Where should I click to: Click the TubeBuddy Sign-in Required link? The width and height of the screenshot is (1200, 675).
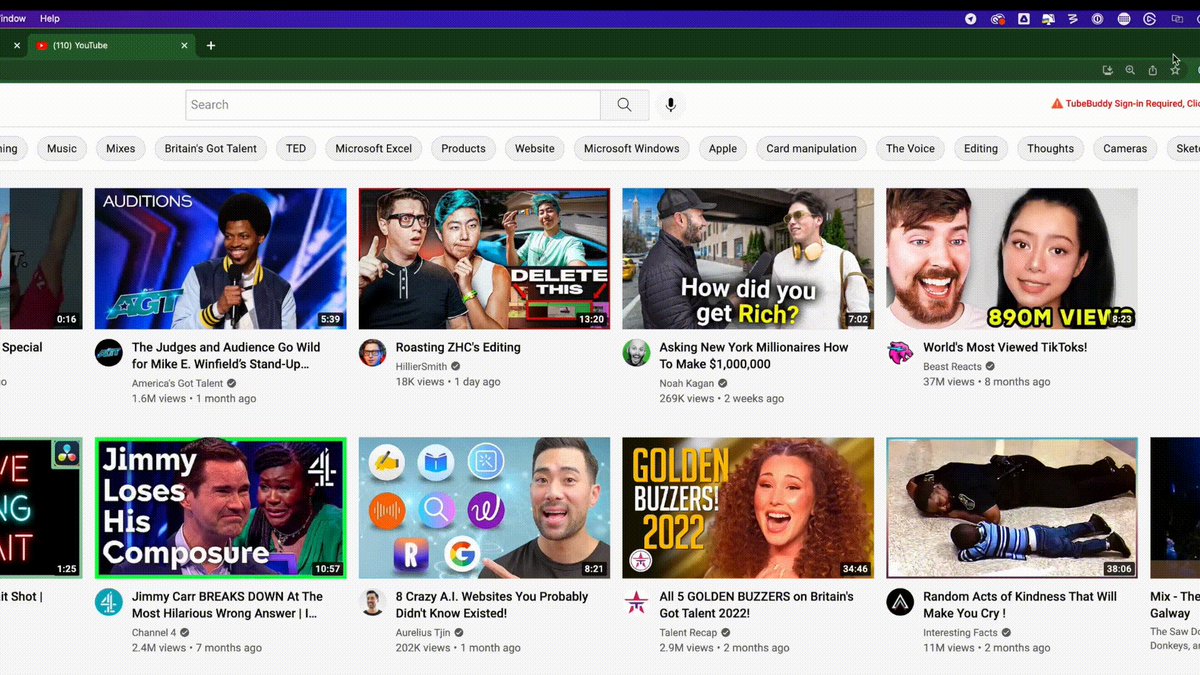click(x=1132, y=104)
